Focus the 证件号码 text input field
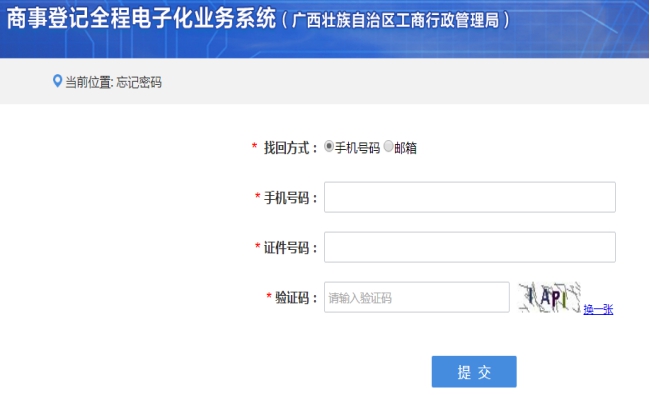Image resolution: width=650 pixels, height=395 pixels. pos(470,247)
